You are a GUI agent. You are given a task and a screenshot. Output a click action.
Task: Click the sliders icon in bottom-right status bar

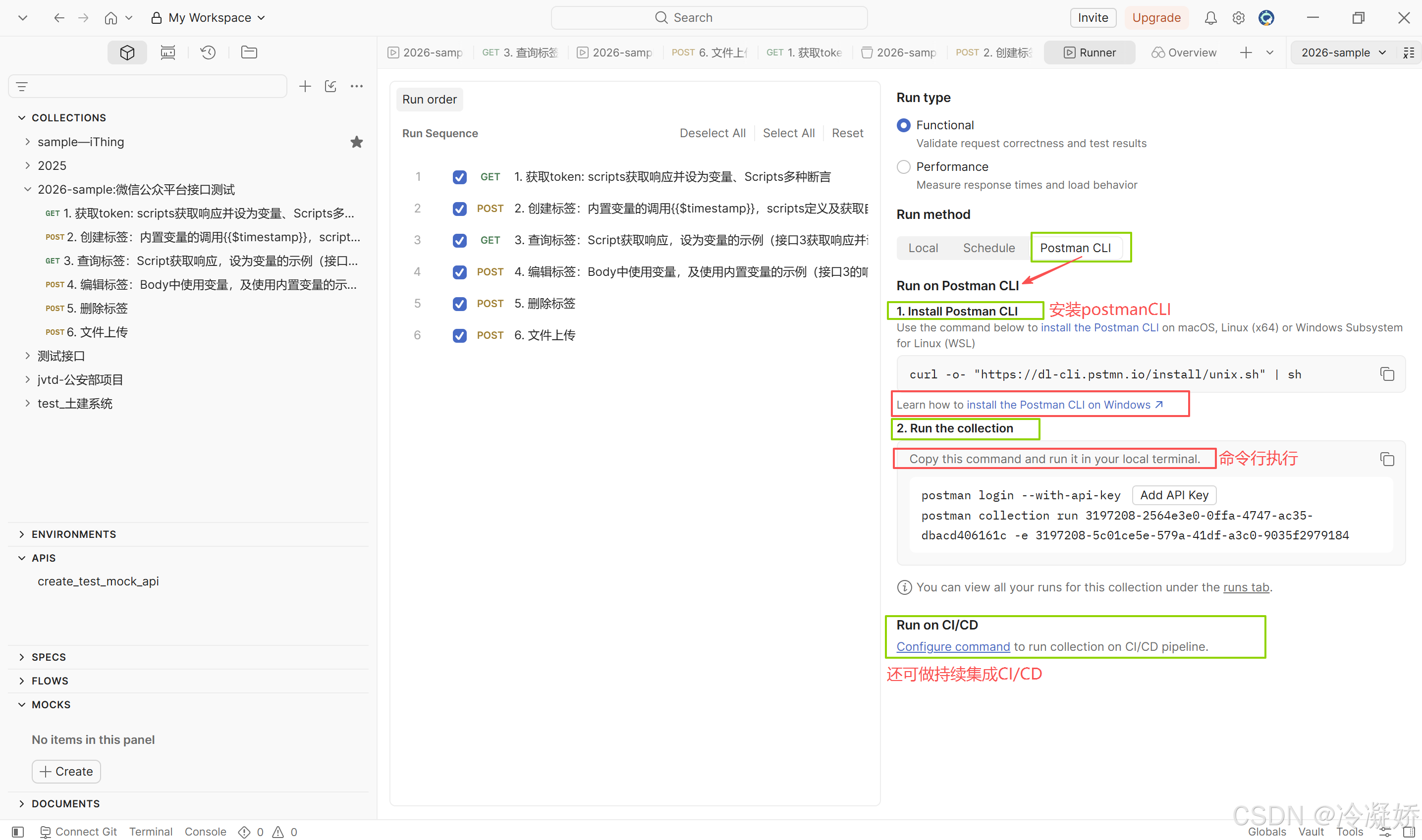pyautogui.click(x=1385, y=832)
